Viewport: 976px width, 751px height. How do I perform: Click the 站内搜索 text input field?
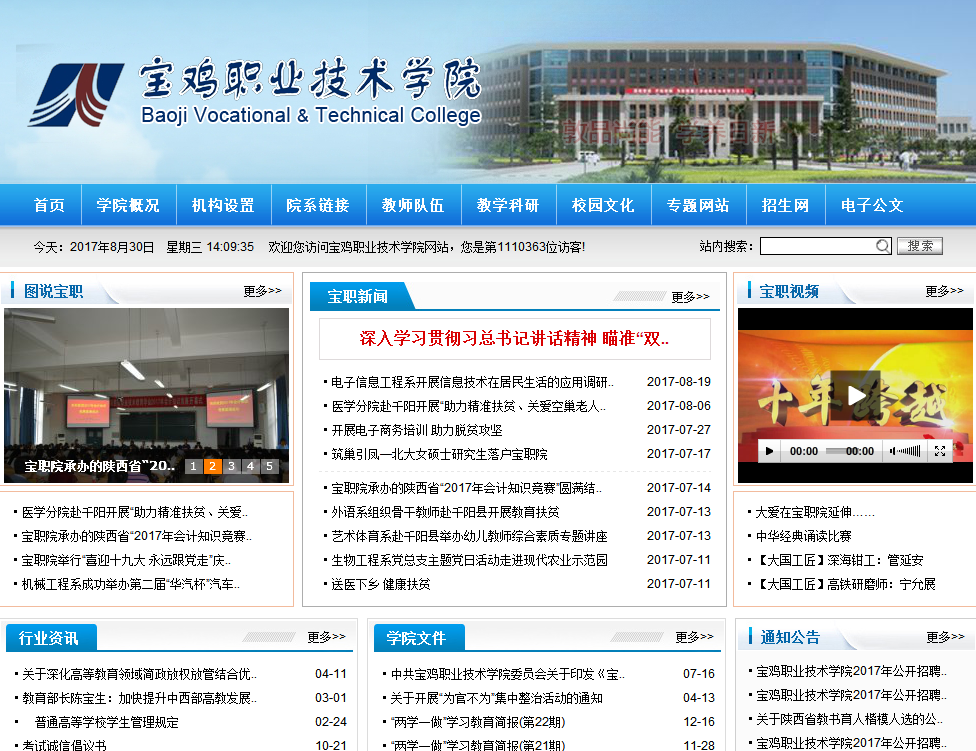817,246
